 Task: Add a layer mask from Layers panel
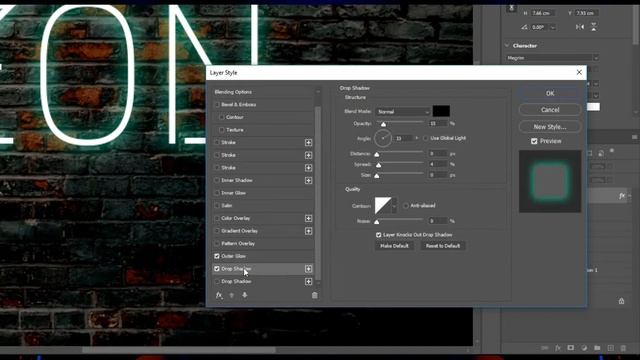coord(571,348)
